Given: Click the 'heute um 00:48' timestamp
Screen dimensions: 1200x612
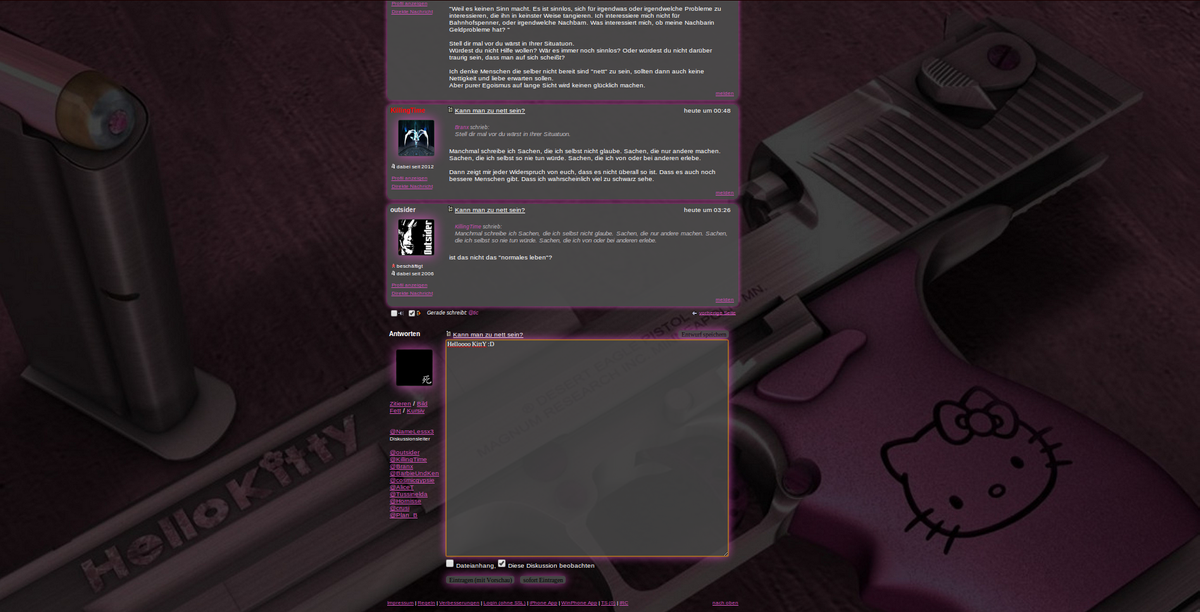Looking at the screenshot, I should coord(707,111).
